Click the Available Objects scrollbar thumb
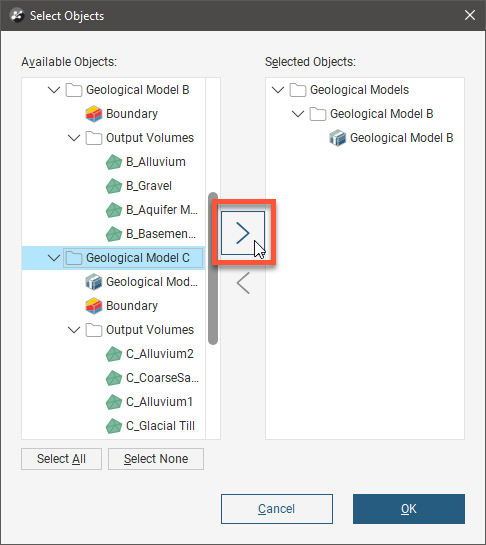 213,268
